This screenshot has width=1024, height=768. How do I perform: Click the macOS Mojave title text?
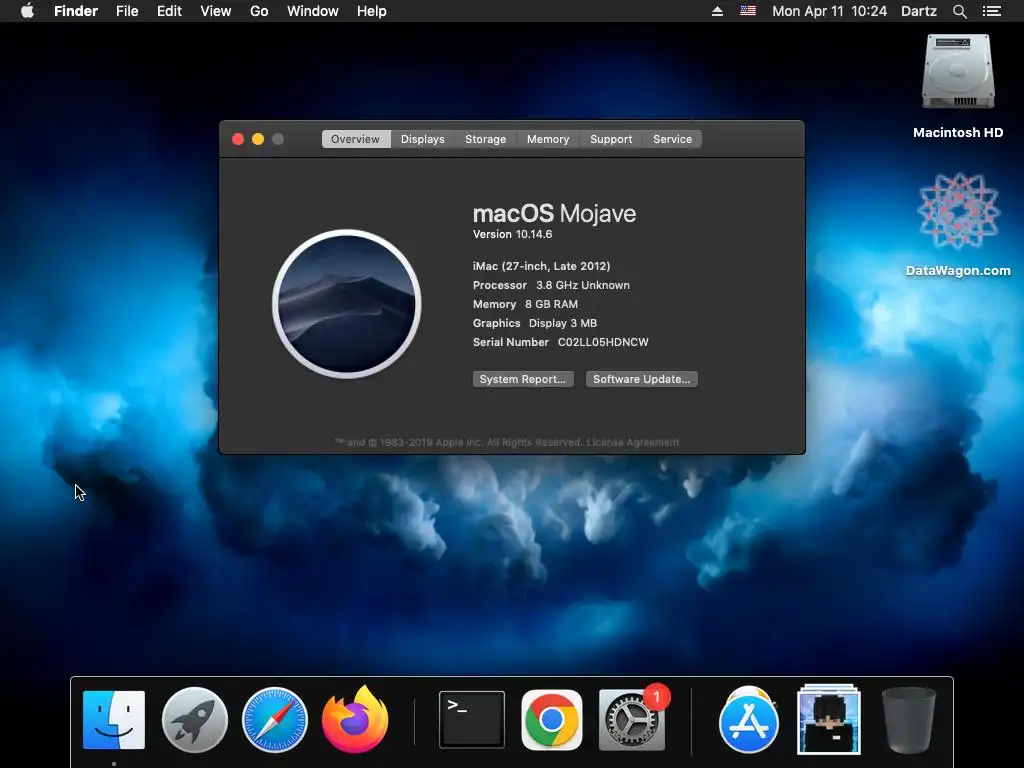pyautogui.click(x=554, y=214)
